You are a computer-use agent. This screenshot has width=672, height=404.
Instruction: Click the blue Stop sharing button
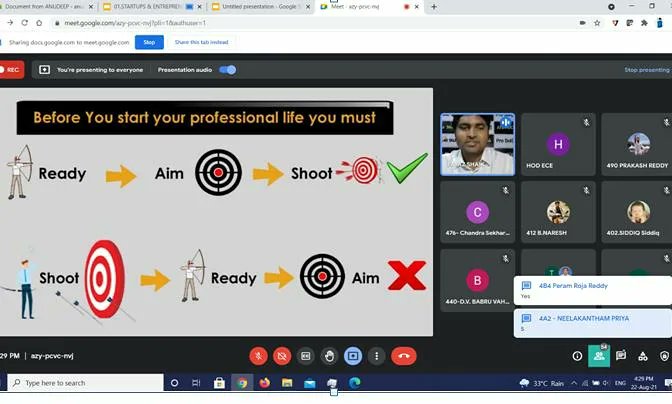point(149,42)
